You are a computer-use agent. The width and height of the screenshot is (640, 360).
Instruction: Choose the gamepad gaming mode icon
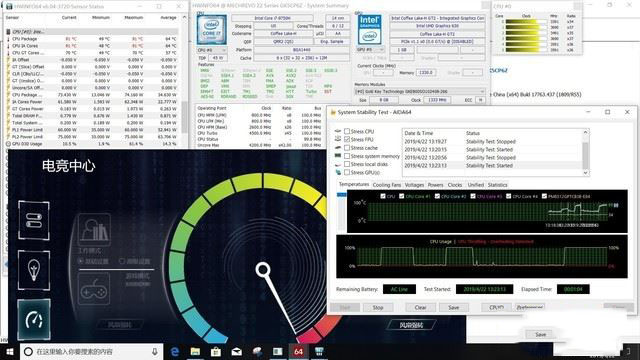94,289
